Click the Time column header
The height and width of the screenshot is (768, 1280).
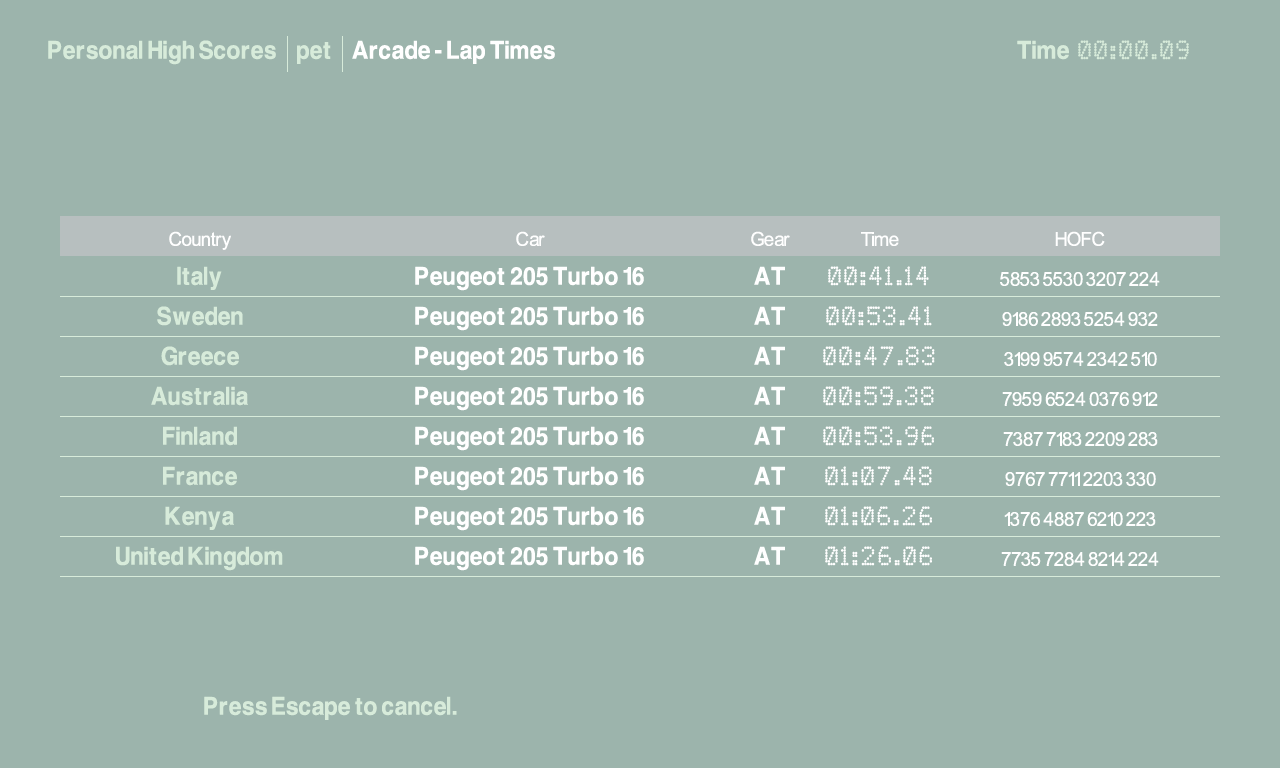click(879, 239)
